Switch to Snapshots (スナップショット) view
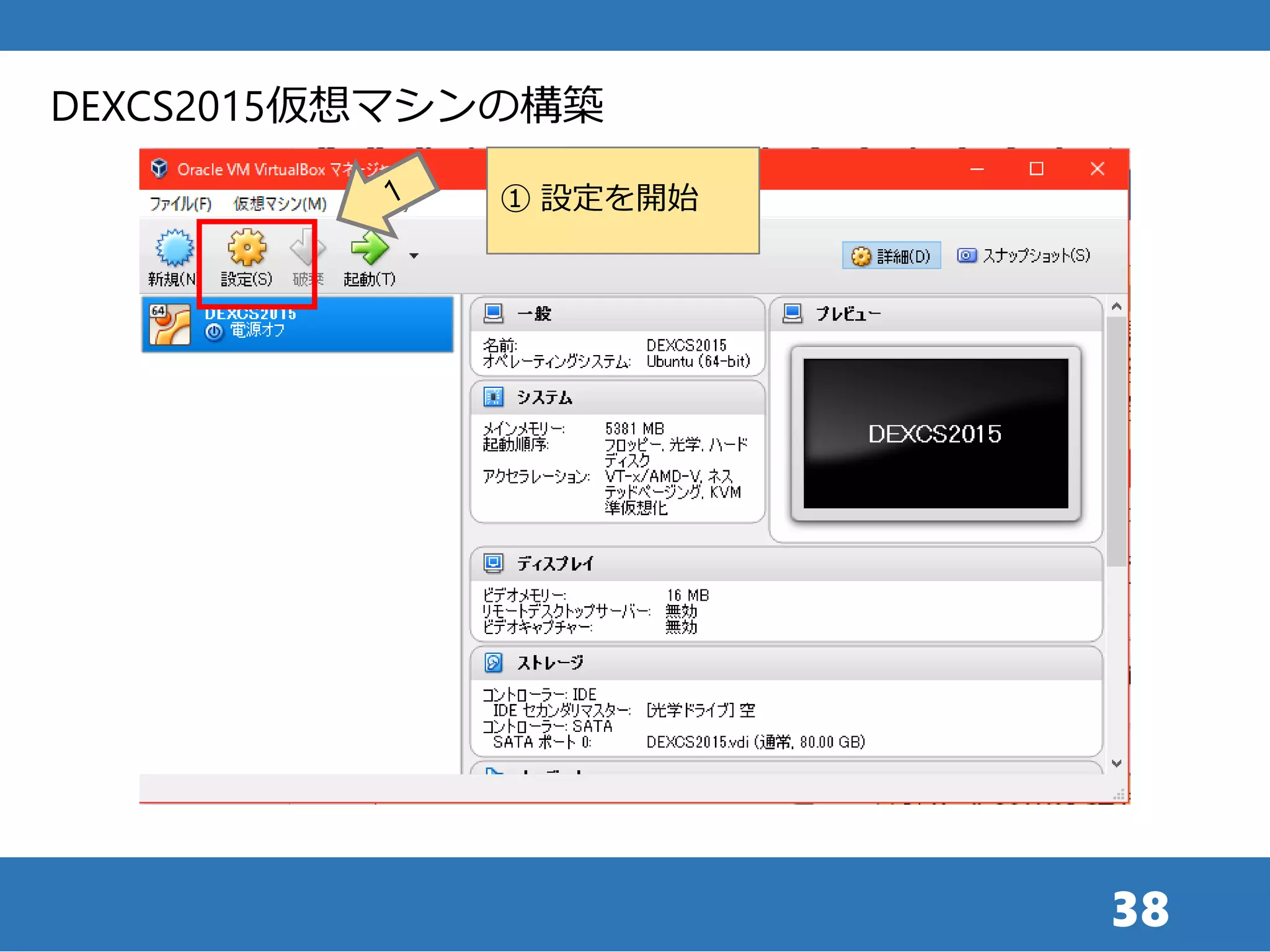The image size is (1270, 952). (1024, 255)
